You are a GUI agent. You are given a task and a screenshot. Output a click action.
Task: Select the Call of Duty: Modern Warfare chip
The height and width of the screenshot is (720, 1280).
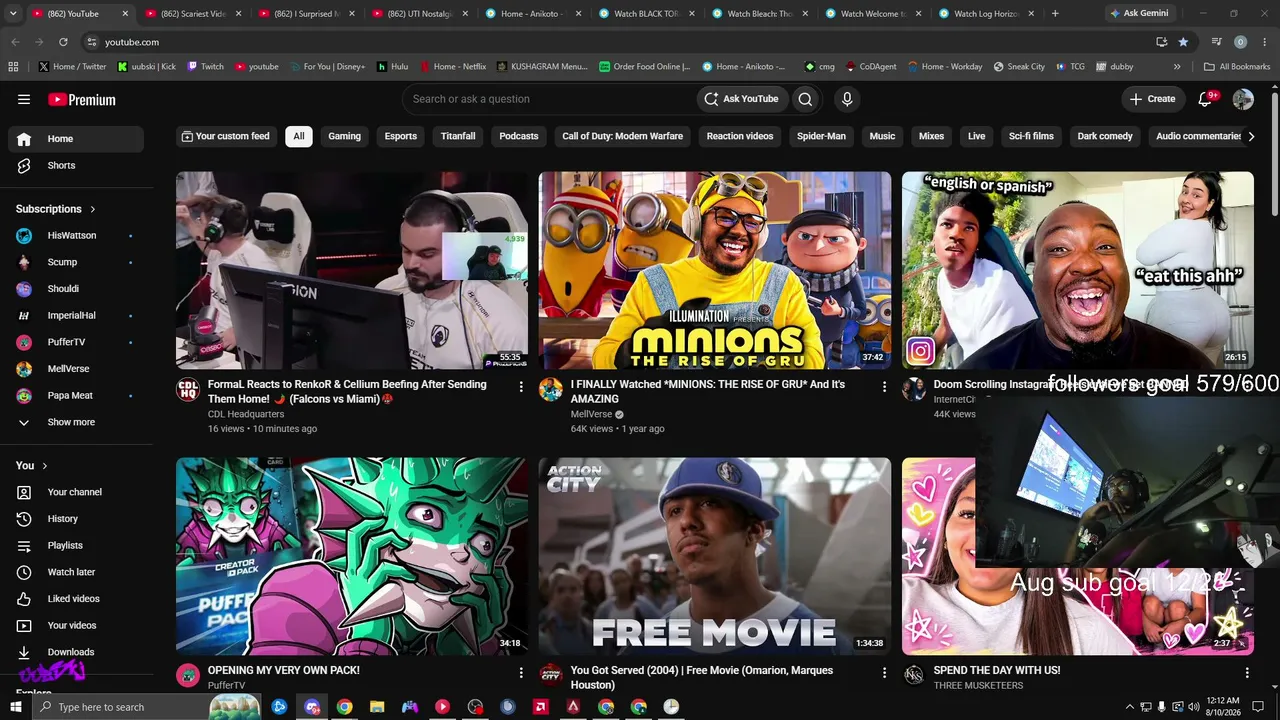click(622, 137)
